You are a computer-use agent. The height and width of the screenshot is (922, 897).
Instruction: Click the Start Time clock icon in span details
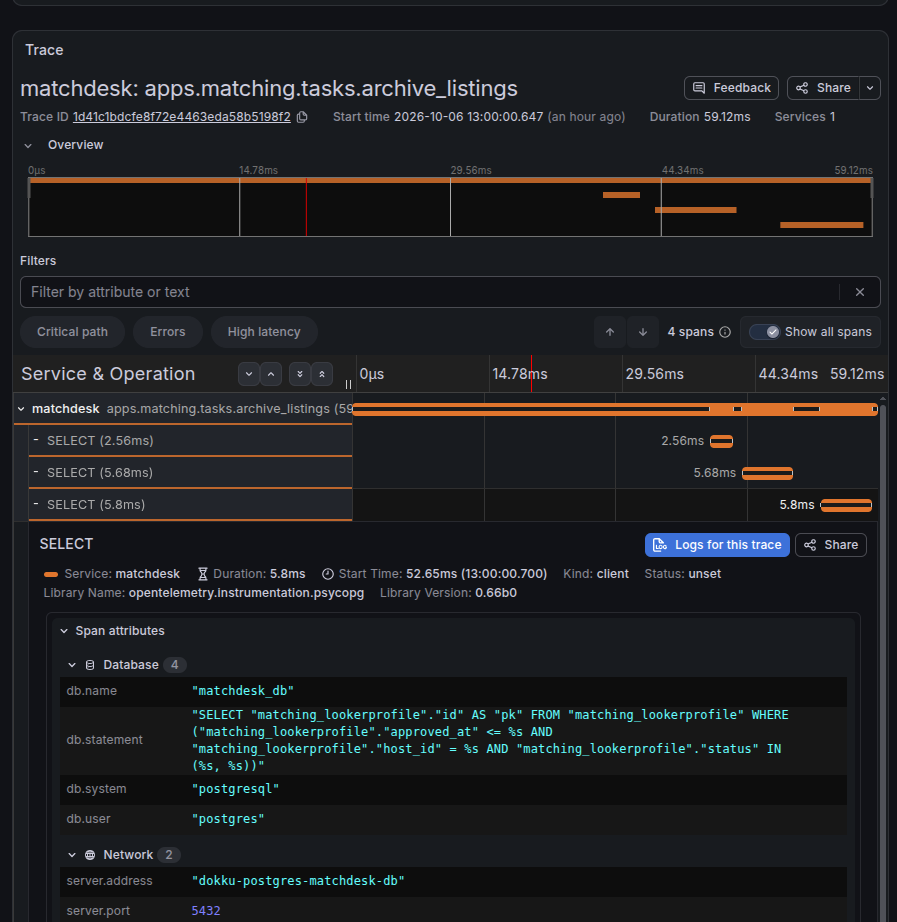pyautogui.click(x=328, y=574)
